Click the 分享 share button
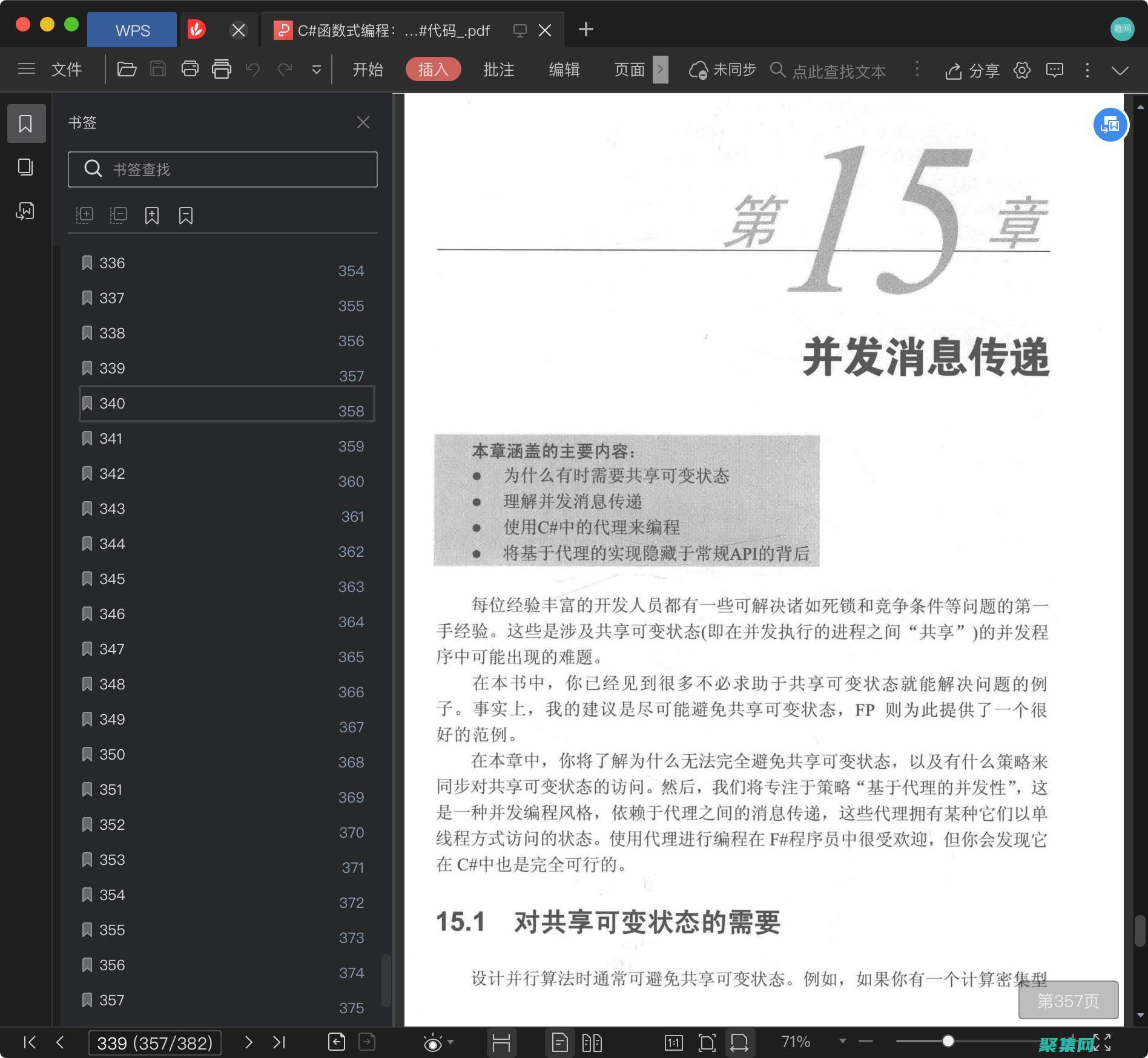Screen dimensions: 1148x1058 [972, 69]
